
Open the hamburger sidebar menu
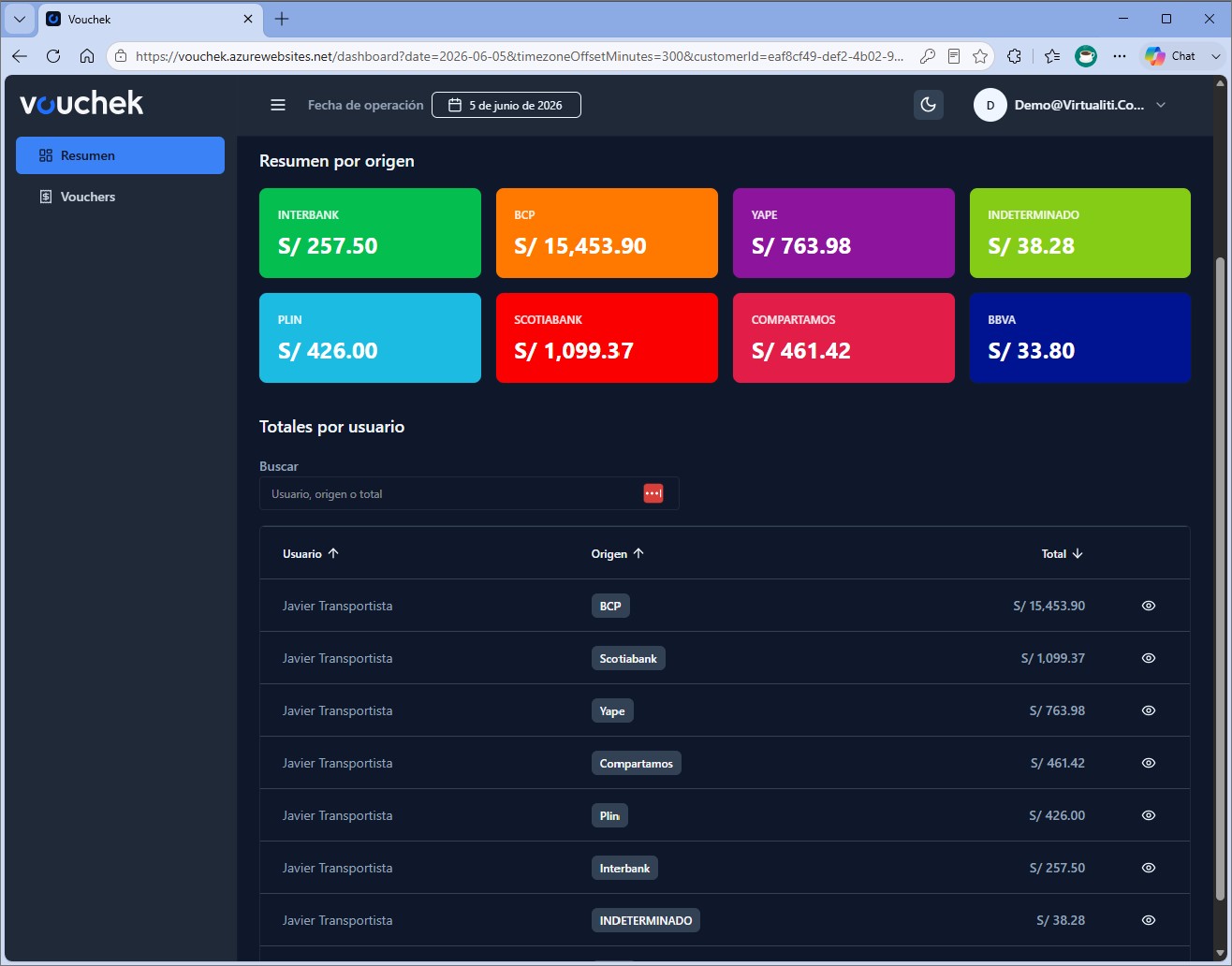coord(278,105)
